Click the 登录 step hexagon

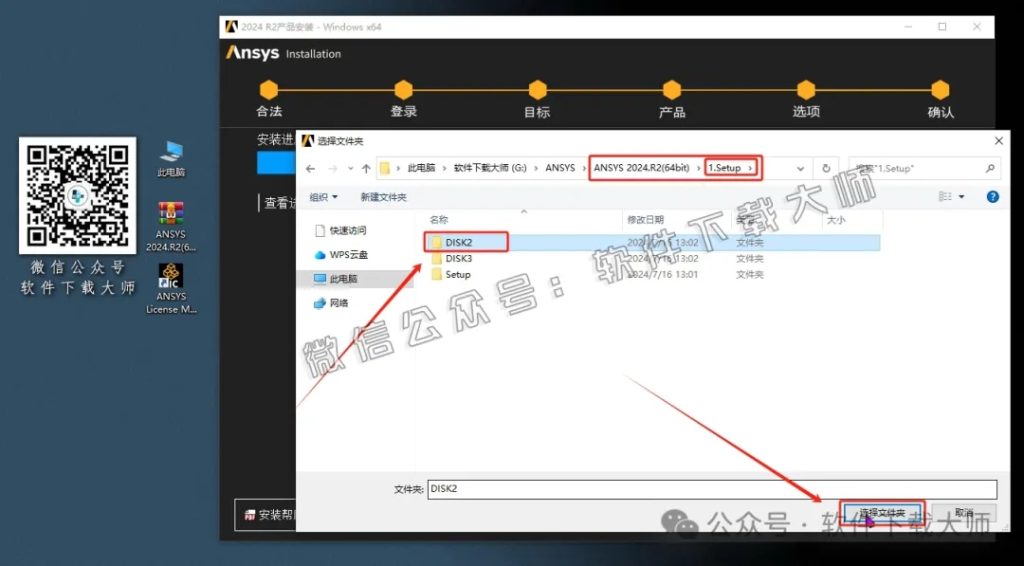pyautogui.click(x=403, y=90)
